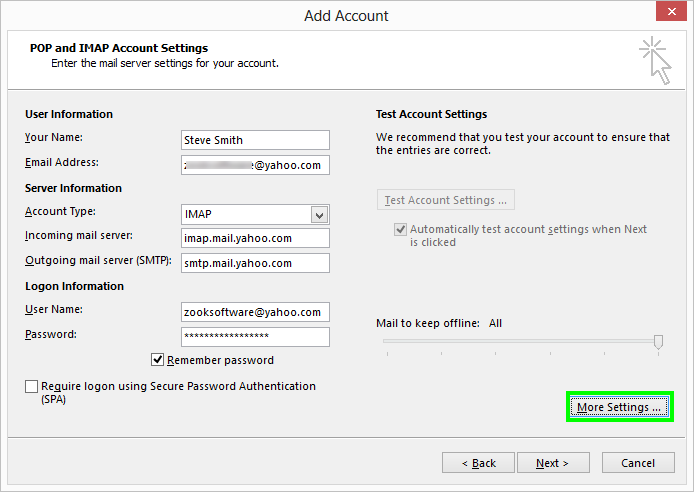The width and height of the screenshot is (694, 492).
Task: Cancel the account setup
Action: pos(638,463)
